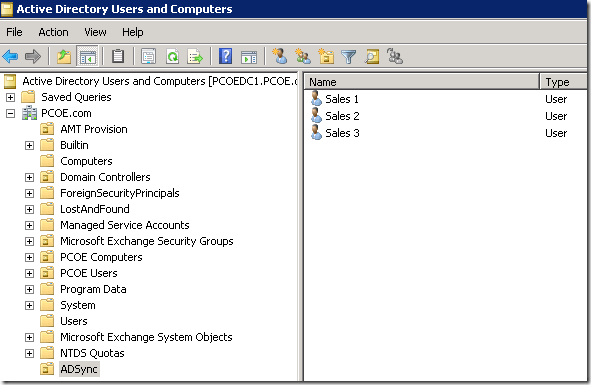The height and width of the screenshot is (385, 591).
Task: Click the Export List toolbar icon
Action: coord(195,57)
